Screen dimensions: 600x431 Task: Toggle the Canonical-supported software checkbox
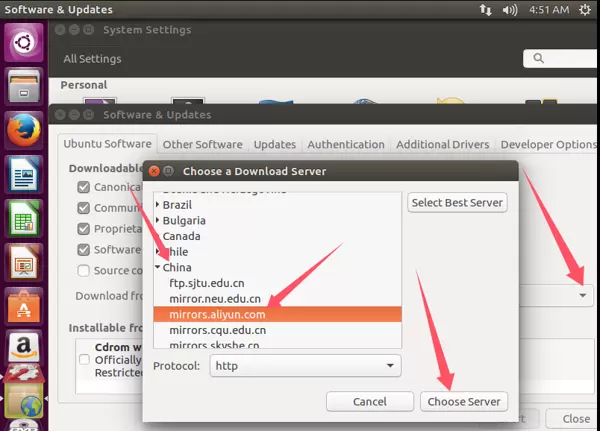[84, 188]
